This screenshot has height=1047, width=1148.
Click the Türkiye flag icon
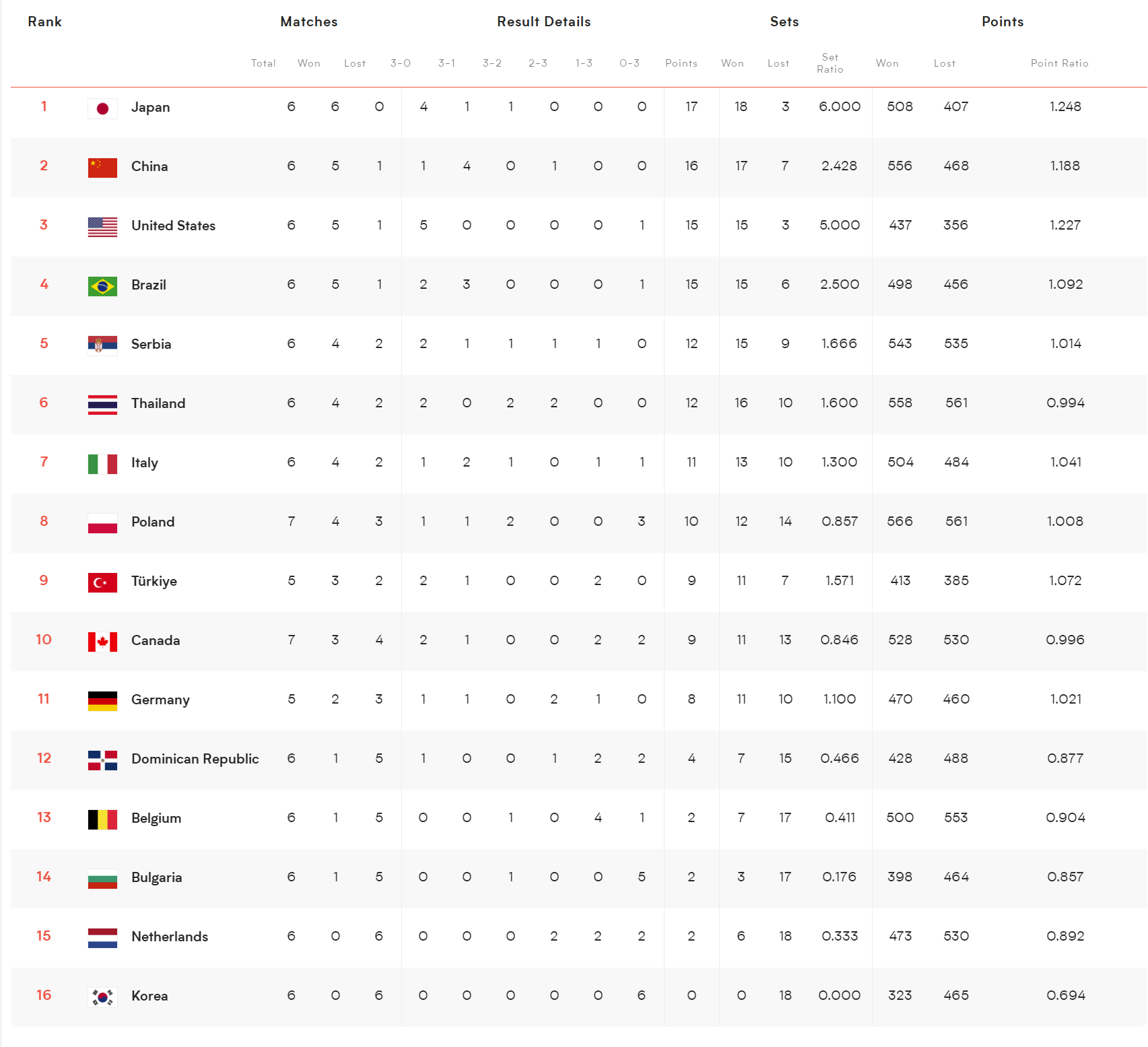coord(102,582)
